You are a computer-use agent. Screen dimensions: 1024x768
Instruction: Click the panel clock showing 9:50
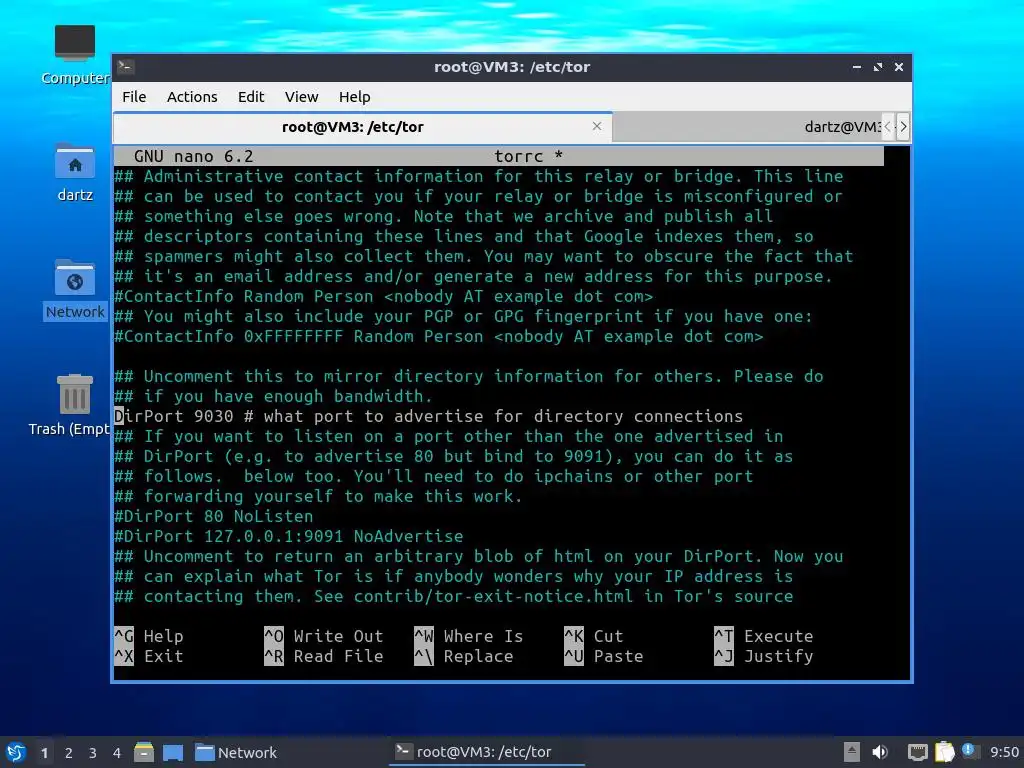[x=1004, y=752]
